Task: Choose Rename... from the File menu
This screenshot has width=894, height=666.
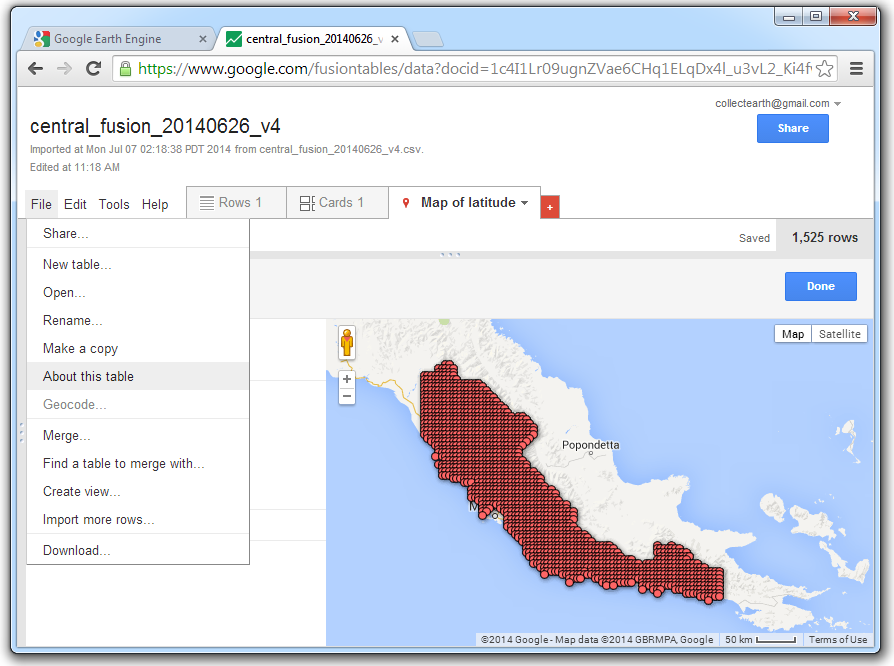Action: click(x=138, y=320)
